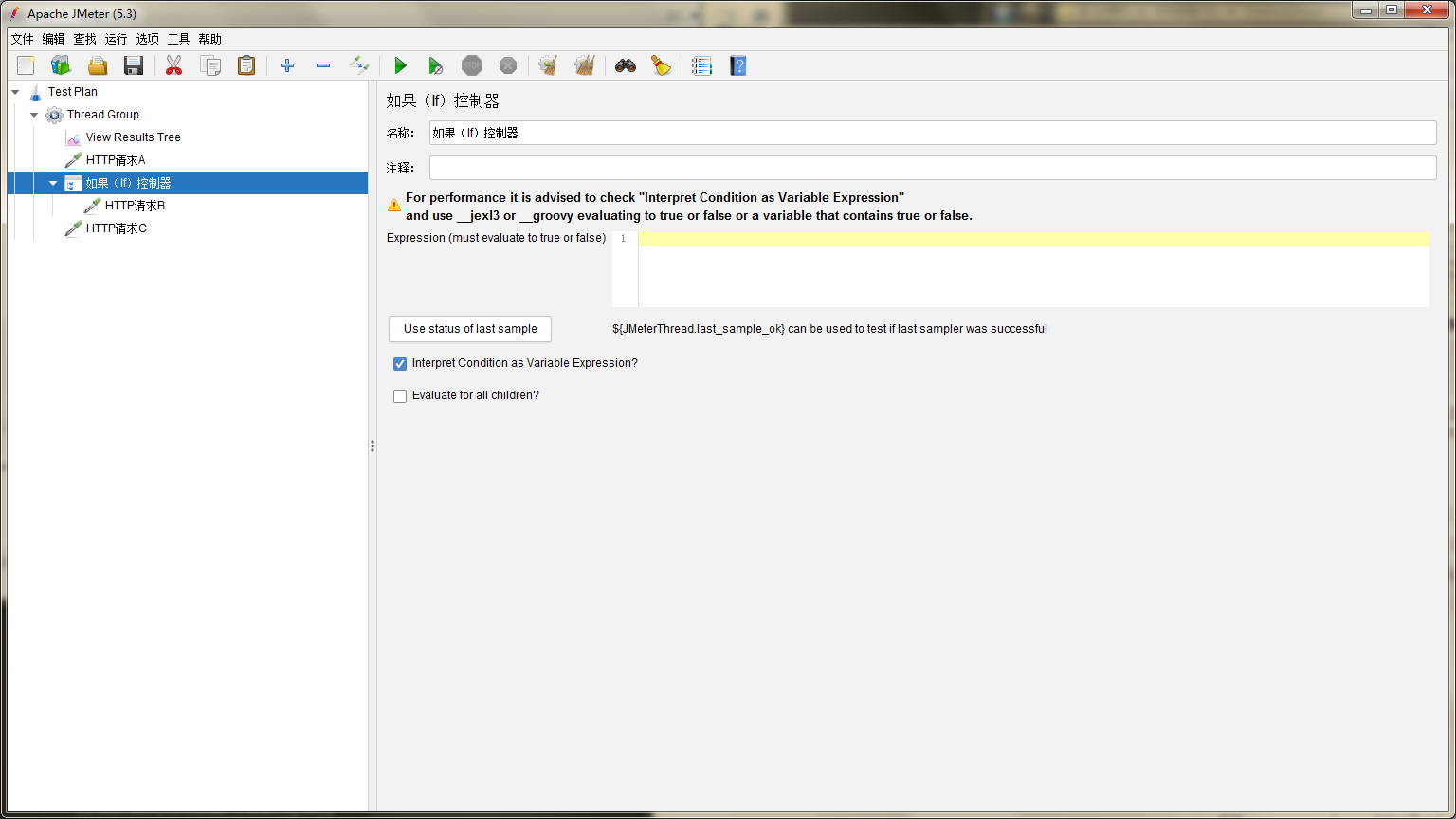Start test with no pauses icon
1456x819 pixels.
[x=436, y=65]
